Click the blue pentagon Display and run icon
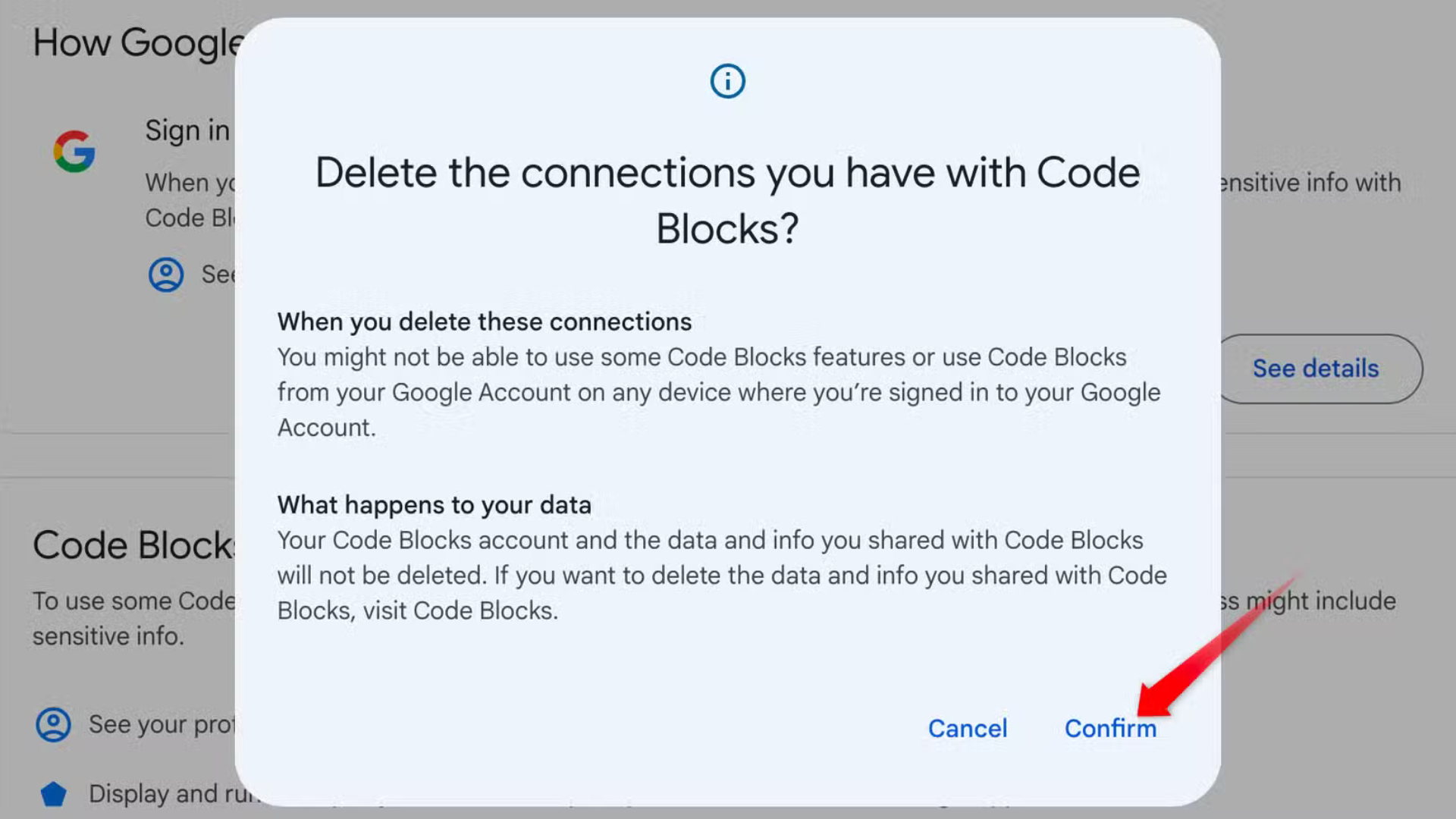The height and width of the screenshot is (819, 1456). point(52,794)
